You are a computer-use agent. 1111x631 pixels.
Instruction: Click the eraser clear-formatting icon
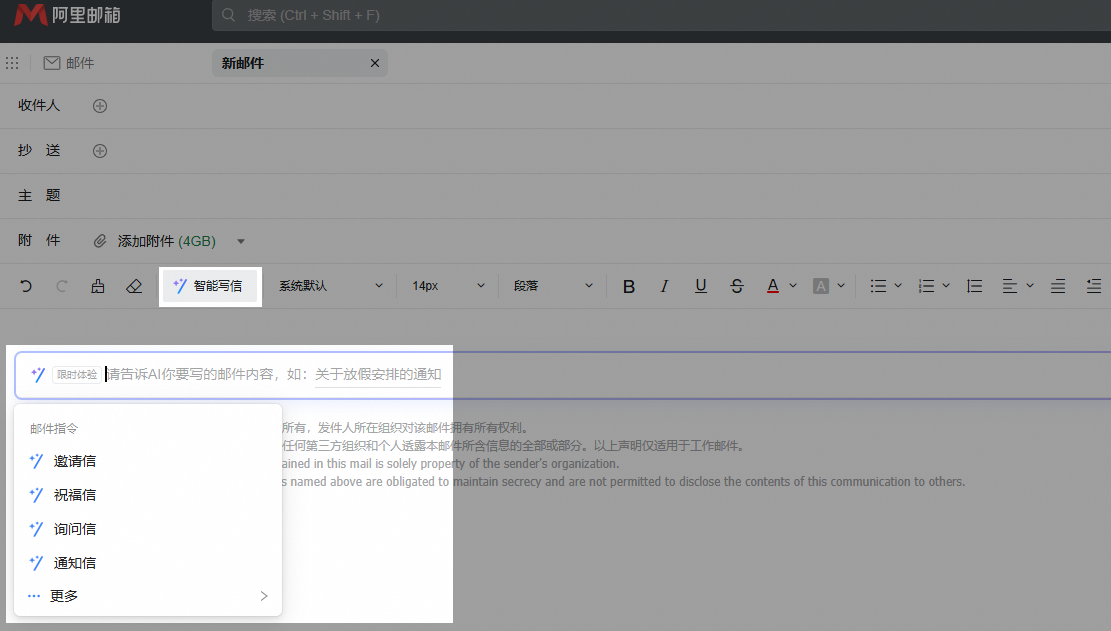tap(134, 286)
